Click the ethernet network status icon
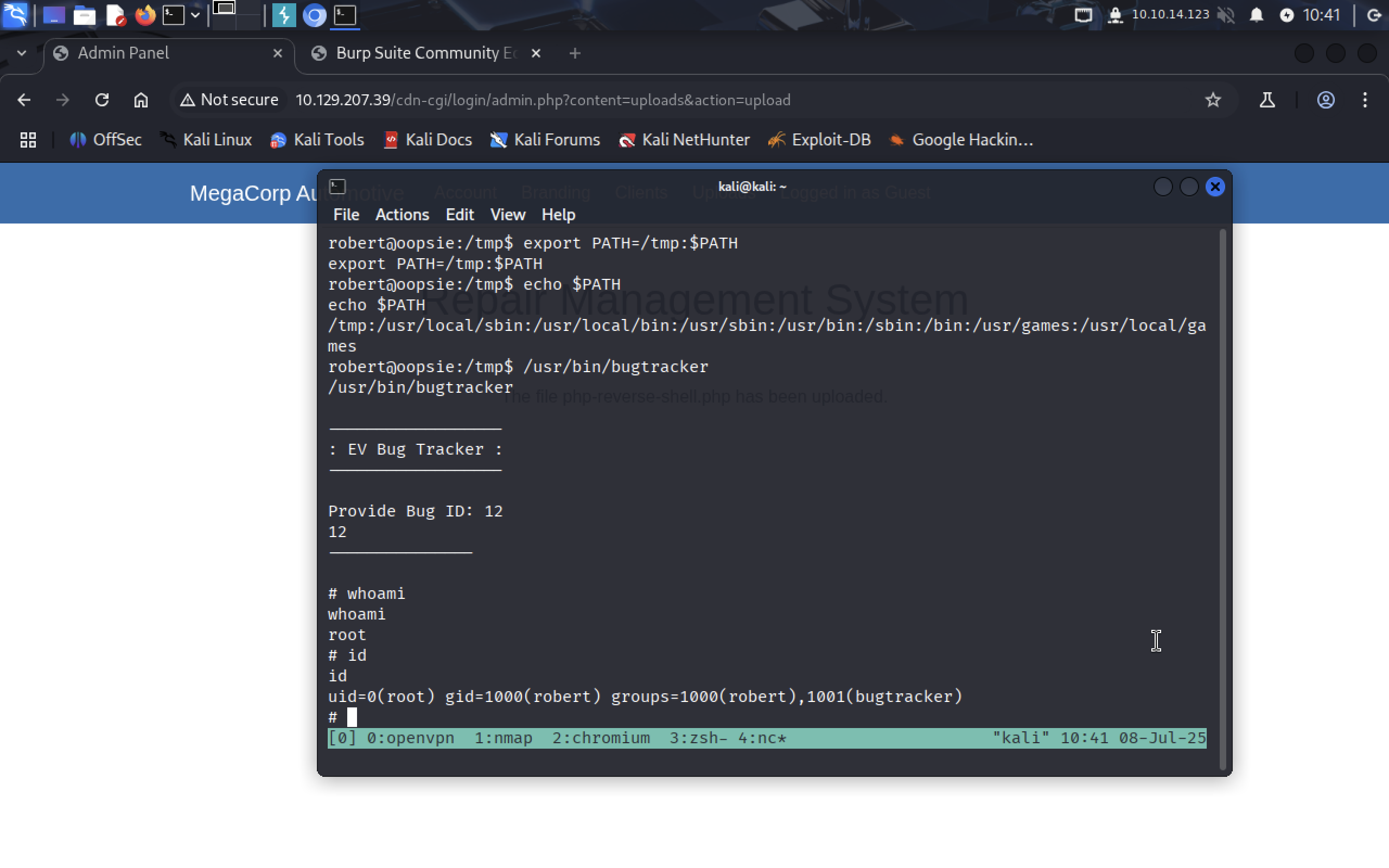 click(x=1083, y=15)
